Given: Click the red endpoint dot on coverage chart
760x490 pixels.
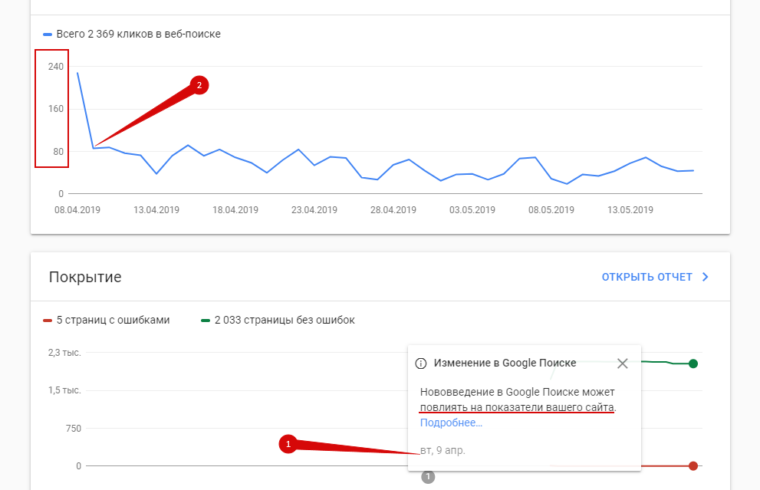Looking at the screenshot, I should [x=693, y=466].
